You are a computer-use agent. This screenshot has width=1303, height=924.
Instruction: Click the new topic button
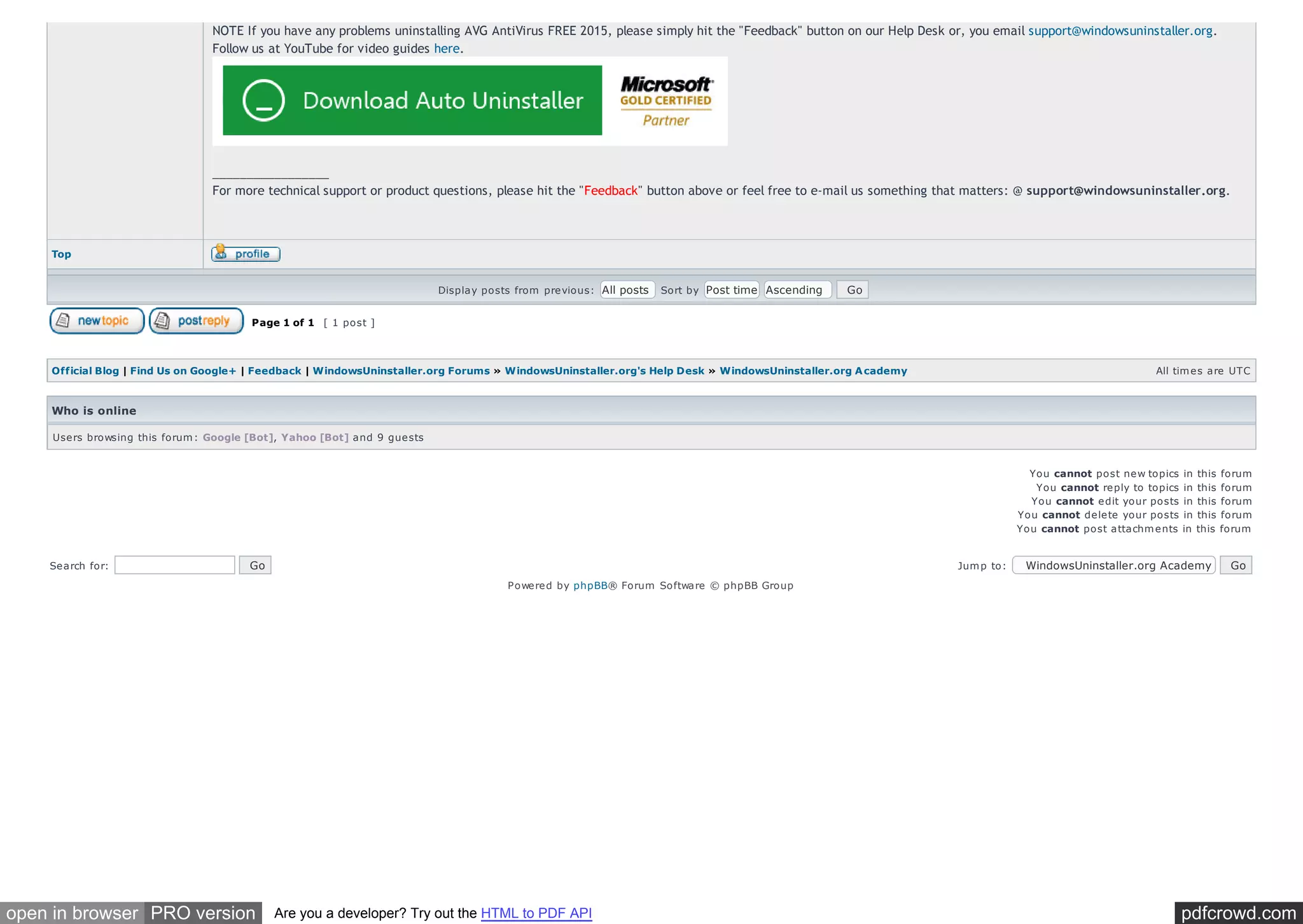pos(97,321)
